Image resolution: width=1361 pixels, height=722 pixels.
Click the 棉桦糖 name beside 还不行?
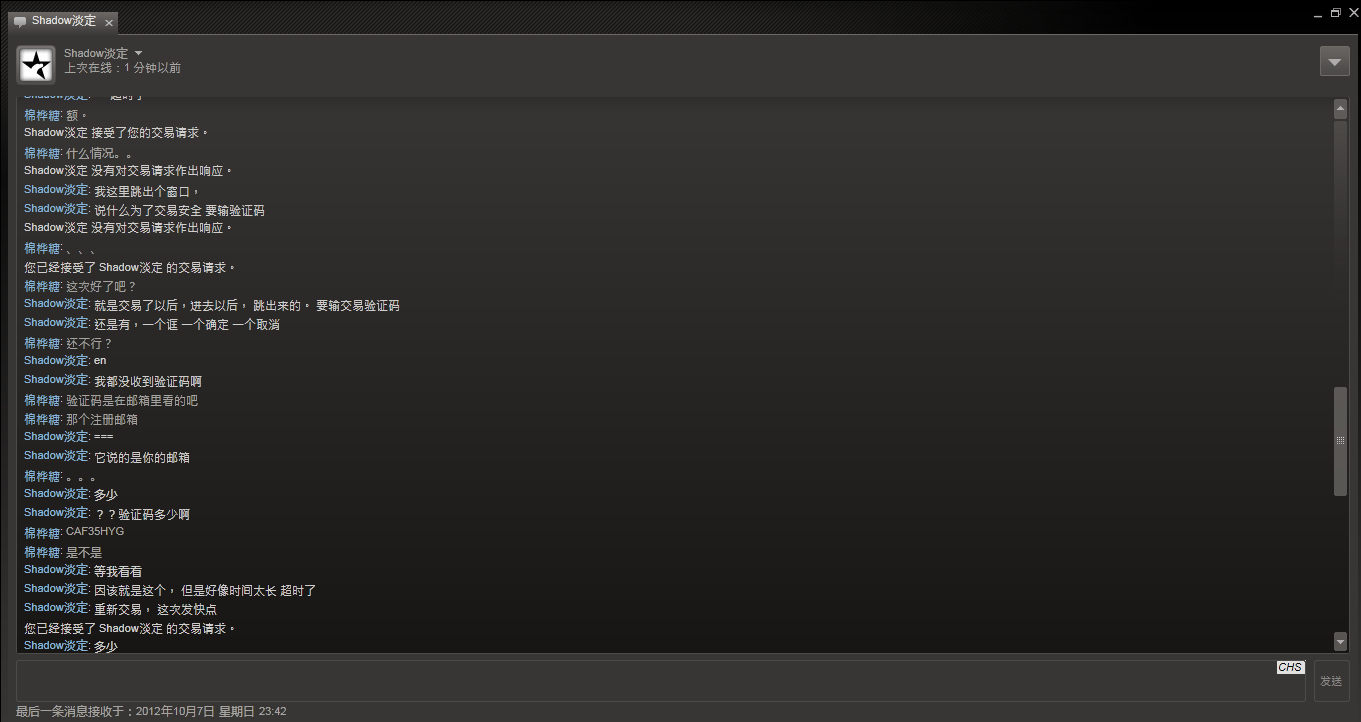click(x=43, y=343)
